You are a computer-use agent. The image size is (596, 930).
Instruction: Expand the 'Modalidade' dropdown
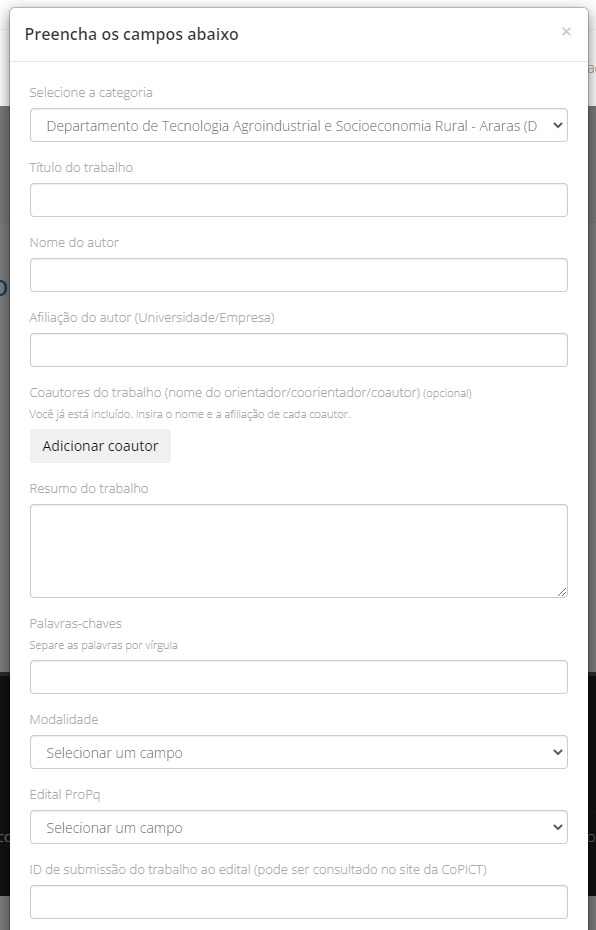[x=299, y=752]
